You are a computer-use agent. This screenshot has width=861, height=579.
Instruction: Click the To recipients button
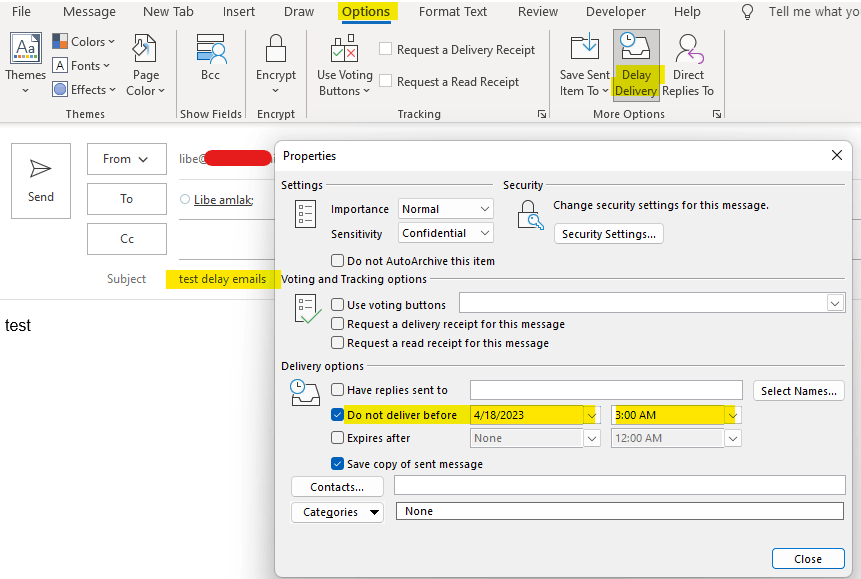click(127, 199)
